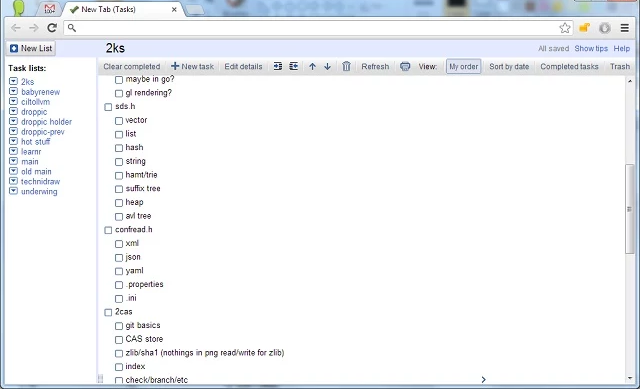The width and height of the screenshot is (640, 389).
Task: Tick the checkbox for the suffix tree task
Action: coord(119,189)
